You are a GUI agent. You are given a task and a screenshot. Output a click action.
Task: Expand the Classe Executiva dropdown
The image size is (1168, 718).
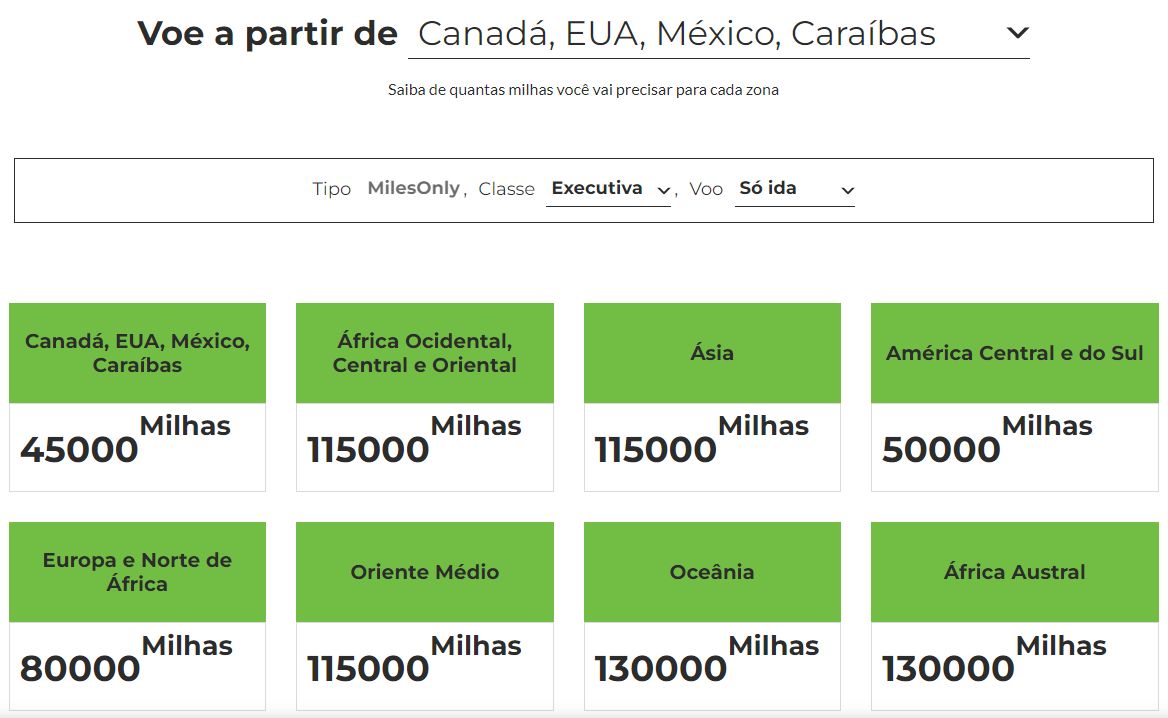point(609,189)
